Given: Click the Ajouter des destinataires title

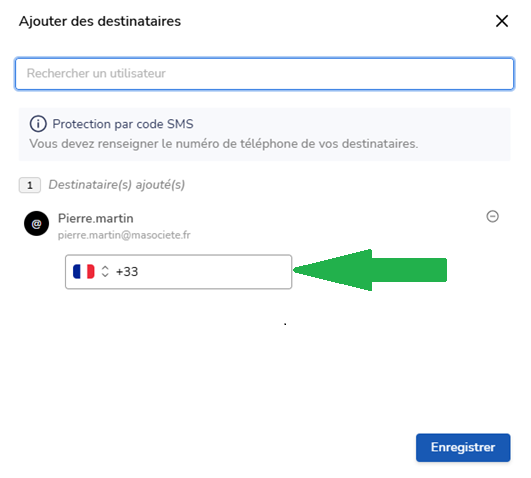Looking at the screenshot, I should (x=100, y=21).
